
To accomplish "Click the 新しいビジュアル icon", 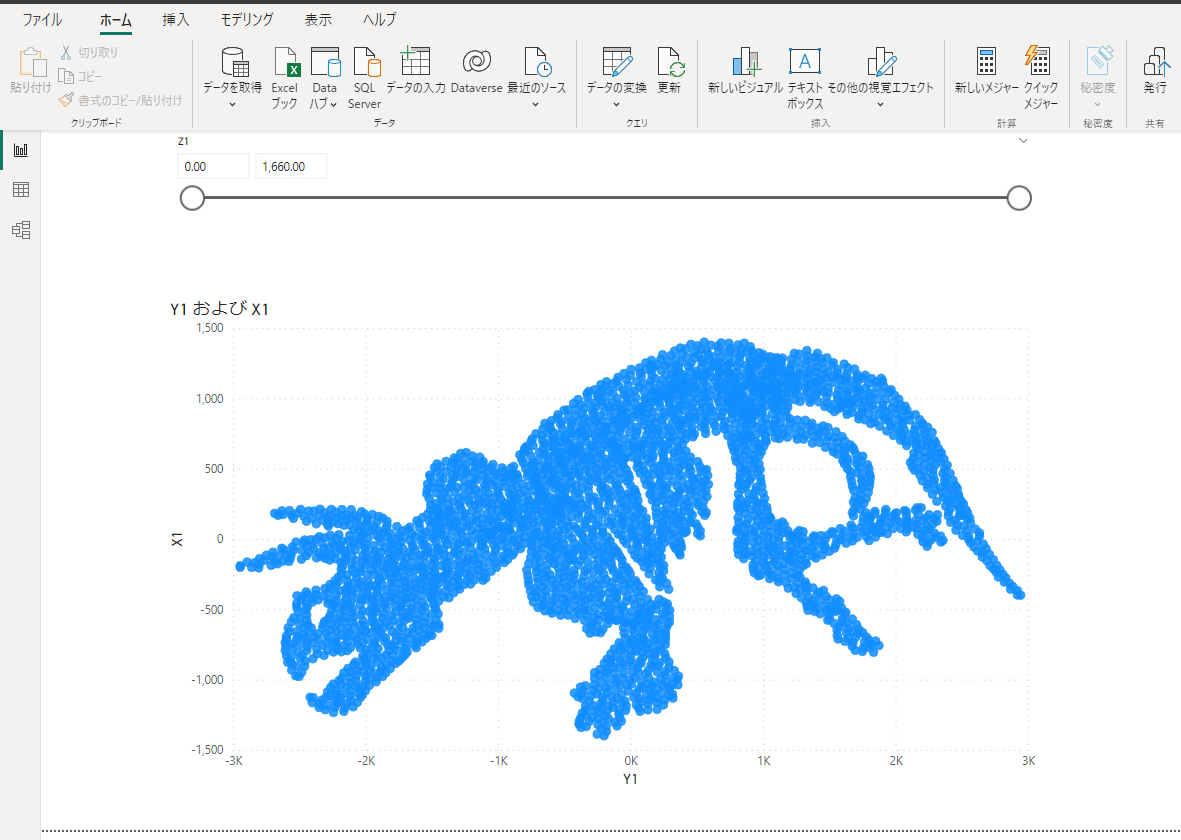I will pyautogui.click(x=746, y=62).
